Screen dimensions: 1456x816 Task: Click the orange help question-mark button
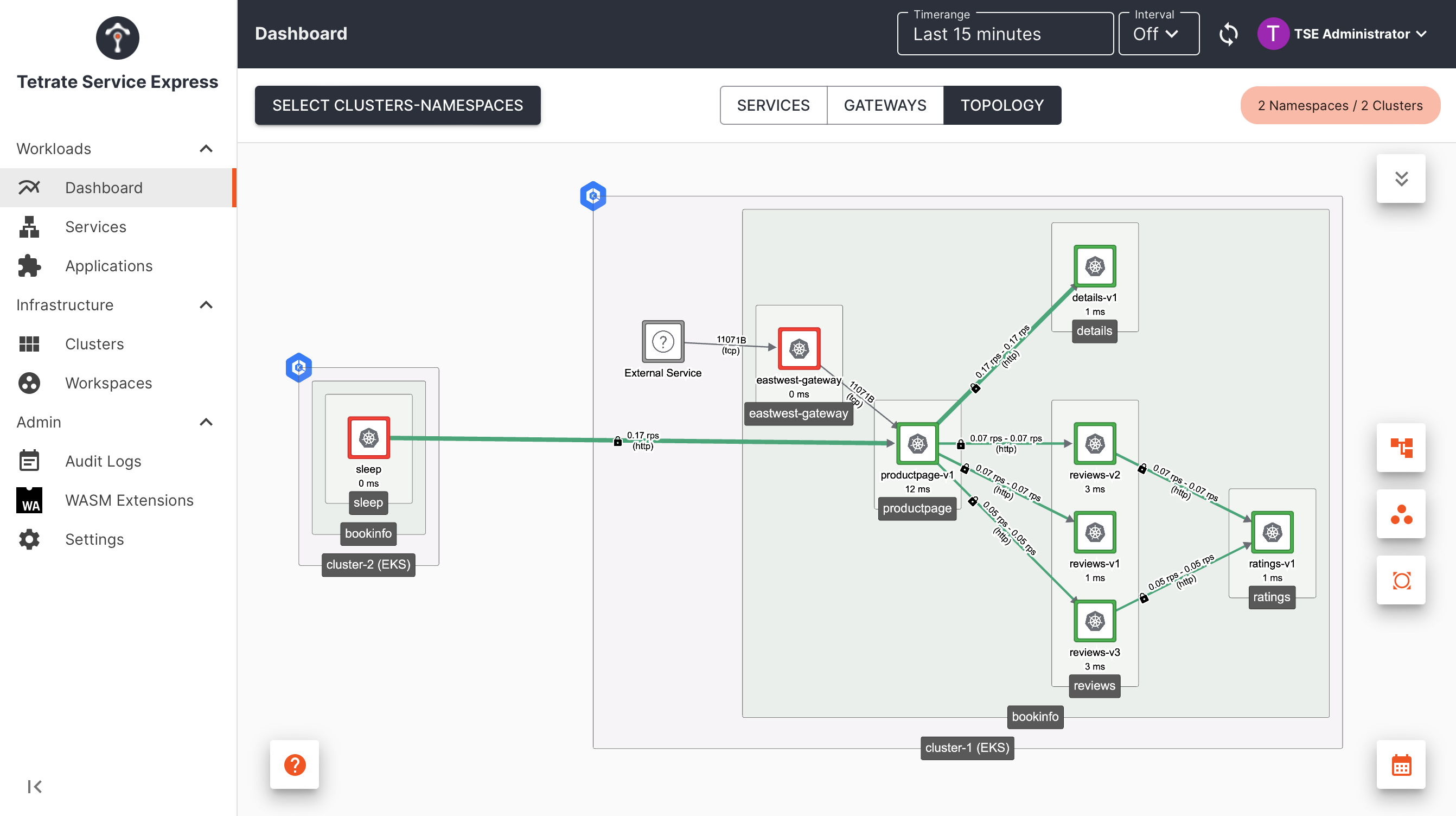point(295,765)
